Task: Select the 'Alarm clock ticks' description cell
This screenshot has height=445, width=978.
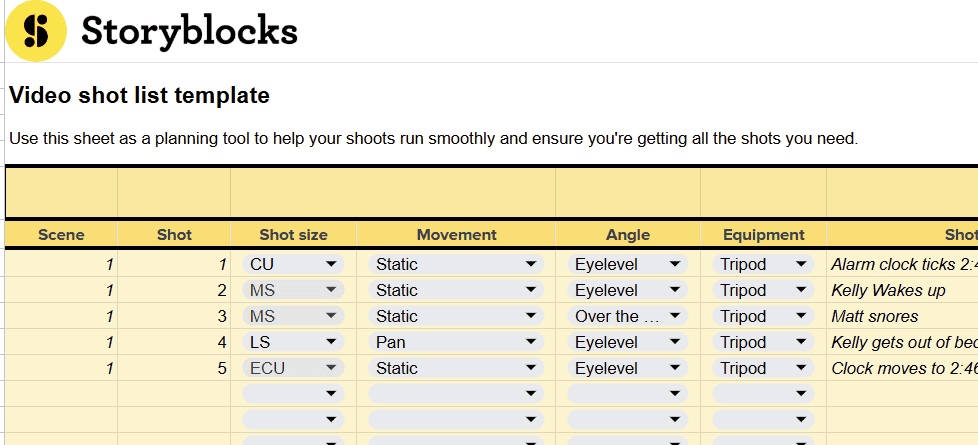Action: pos(900,264)
